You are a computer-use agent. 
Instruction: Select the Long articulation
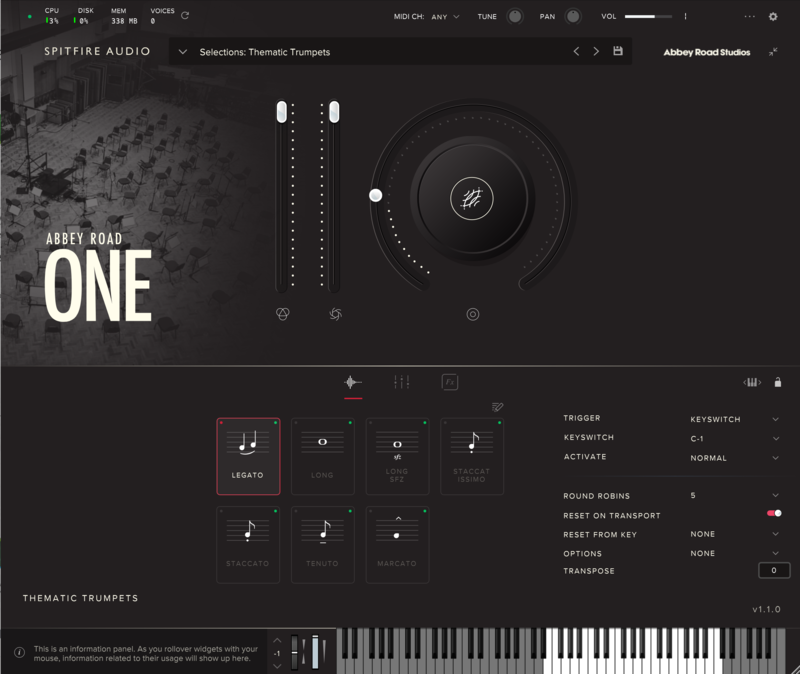click(322, 457)
